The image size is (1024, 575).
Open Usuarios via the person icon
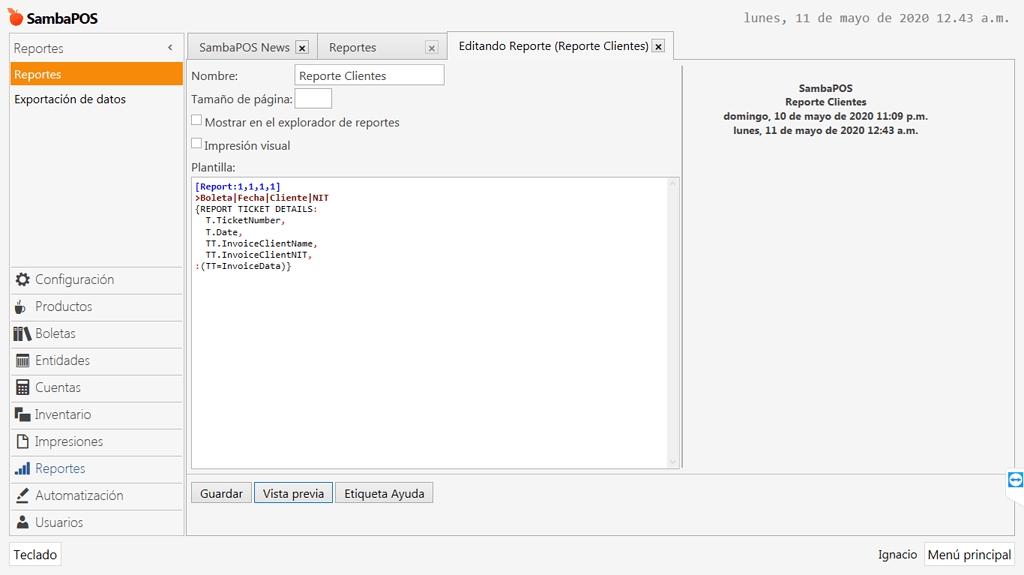[22, 523]
